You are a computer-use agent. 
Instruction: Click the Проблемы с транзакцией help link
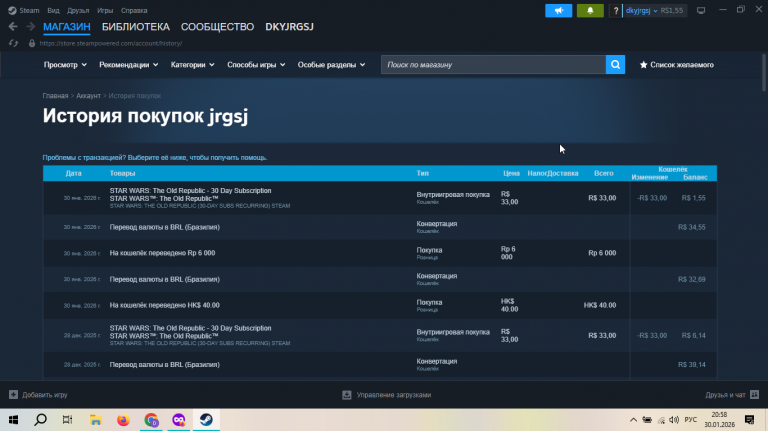[x=155, y=158]
